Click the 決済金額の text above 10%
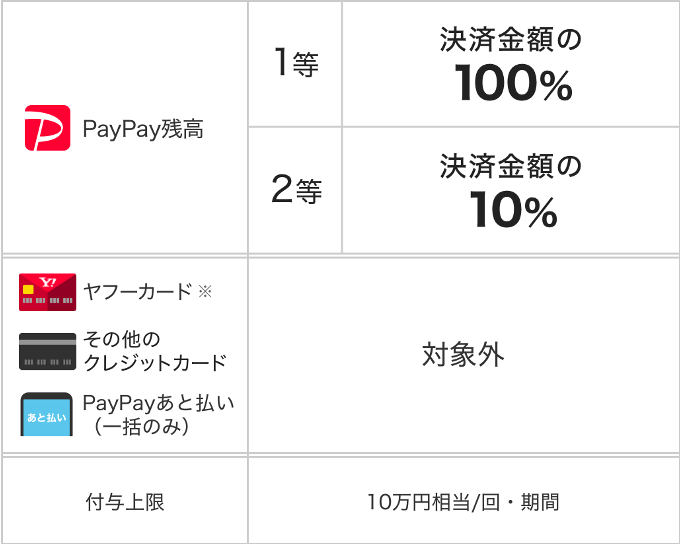 [x=510, y=166]
